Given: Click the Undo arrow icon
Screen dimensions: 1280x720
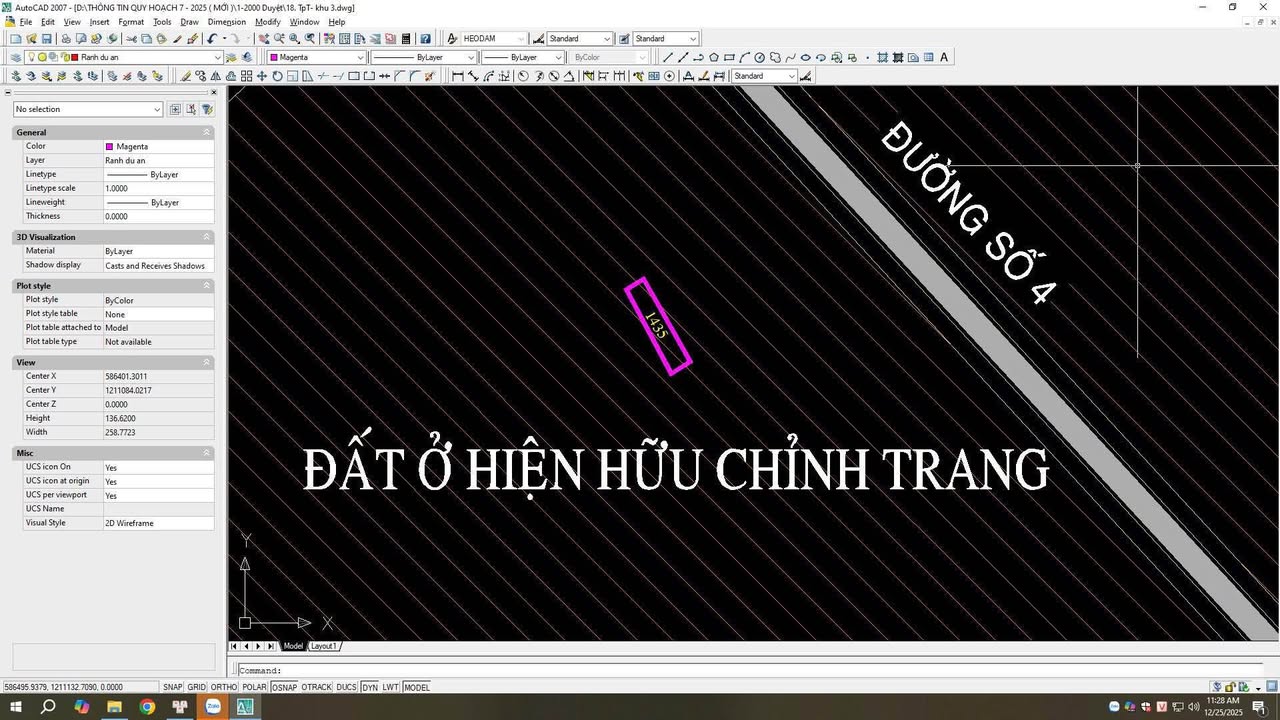Looking at the screenshot, I should pyautogui.click(x=212, y=38).
